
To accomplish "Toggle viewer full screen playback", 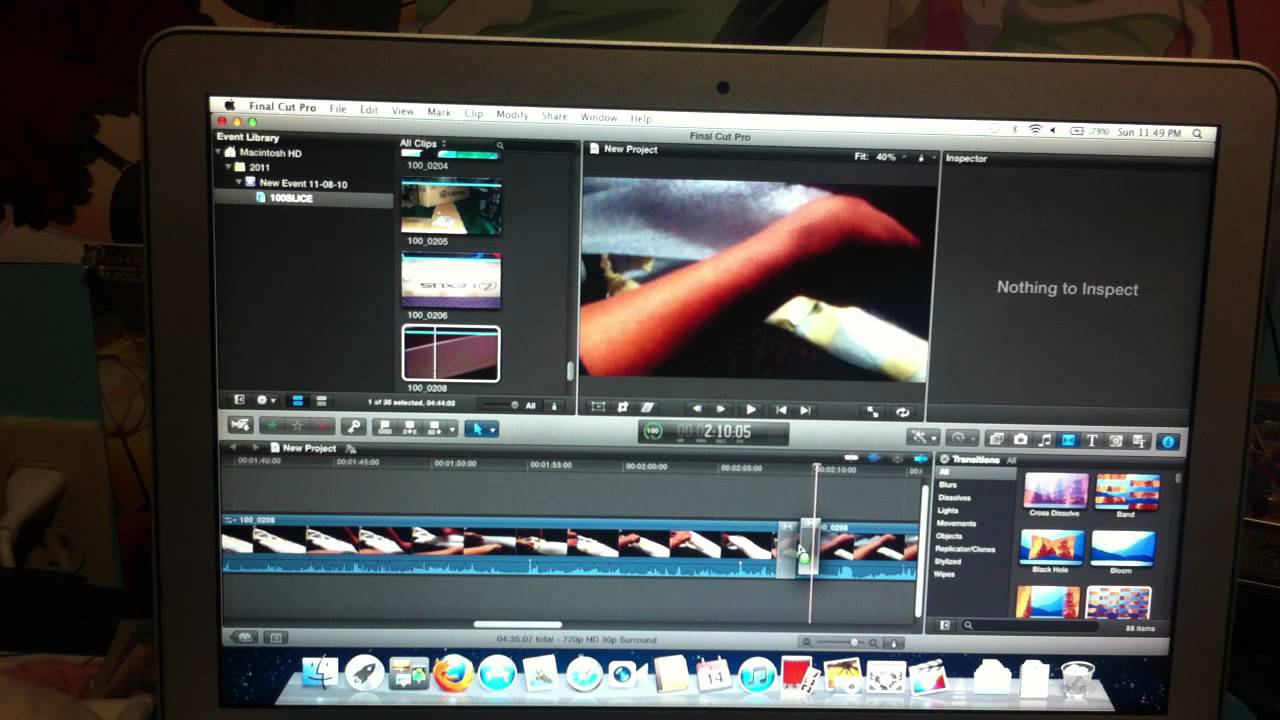I will [x=872, y=411].
